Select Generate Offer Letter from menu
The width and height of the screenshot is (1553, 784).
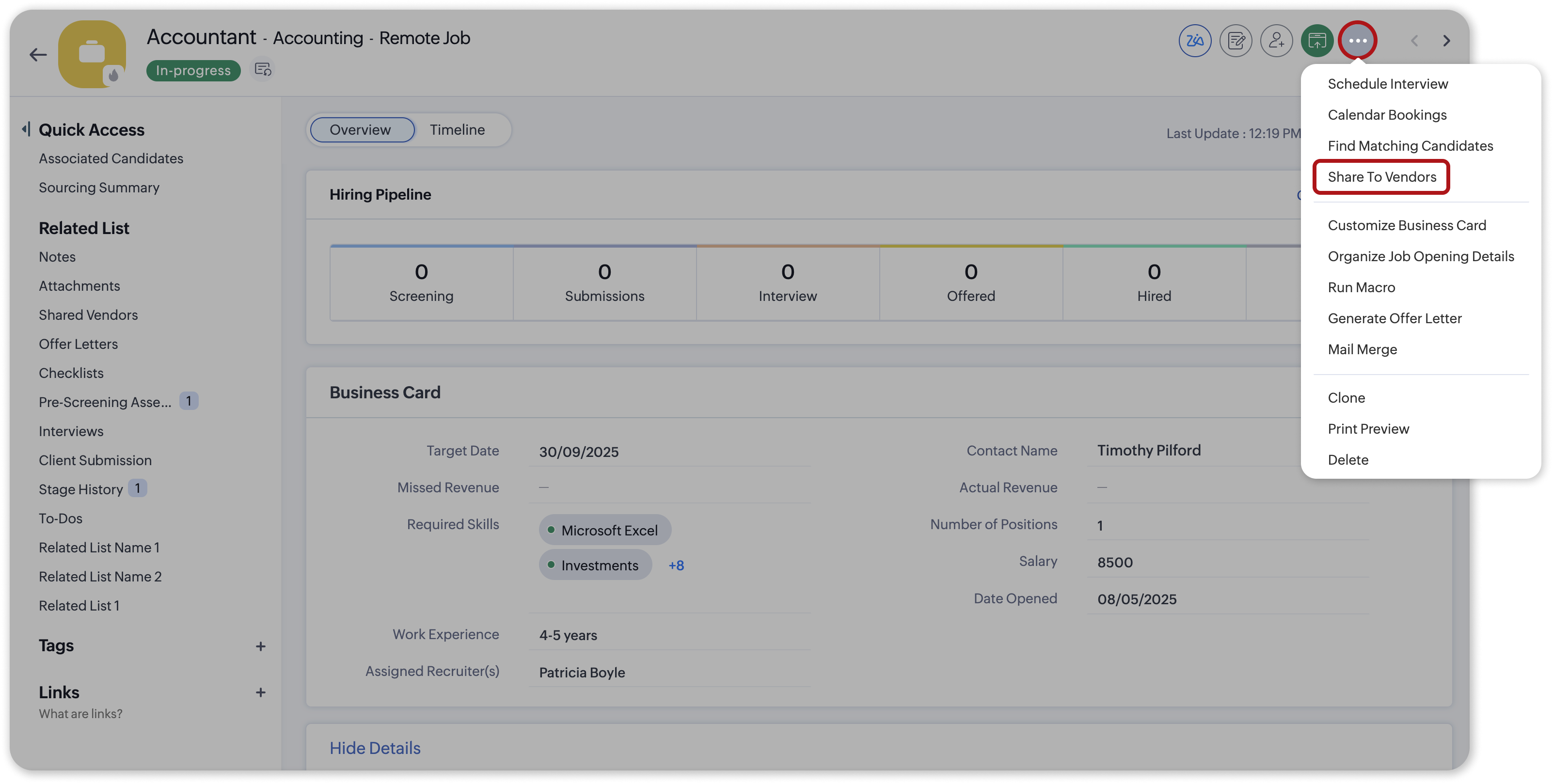(1395, 318)
